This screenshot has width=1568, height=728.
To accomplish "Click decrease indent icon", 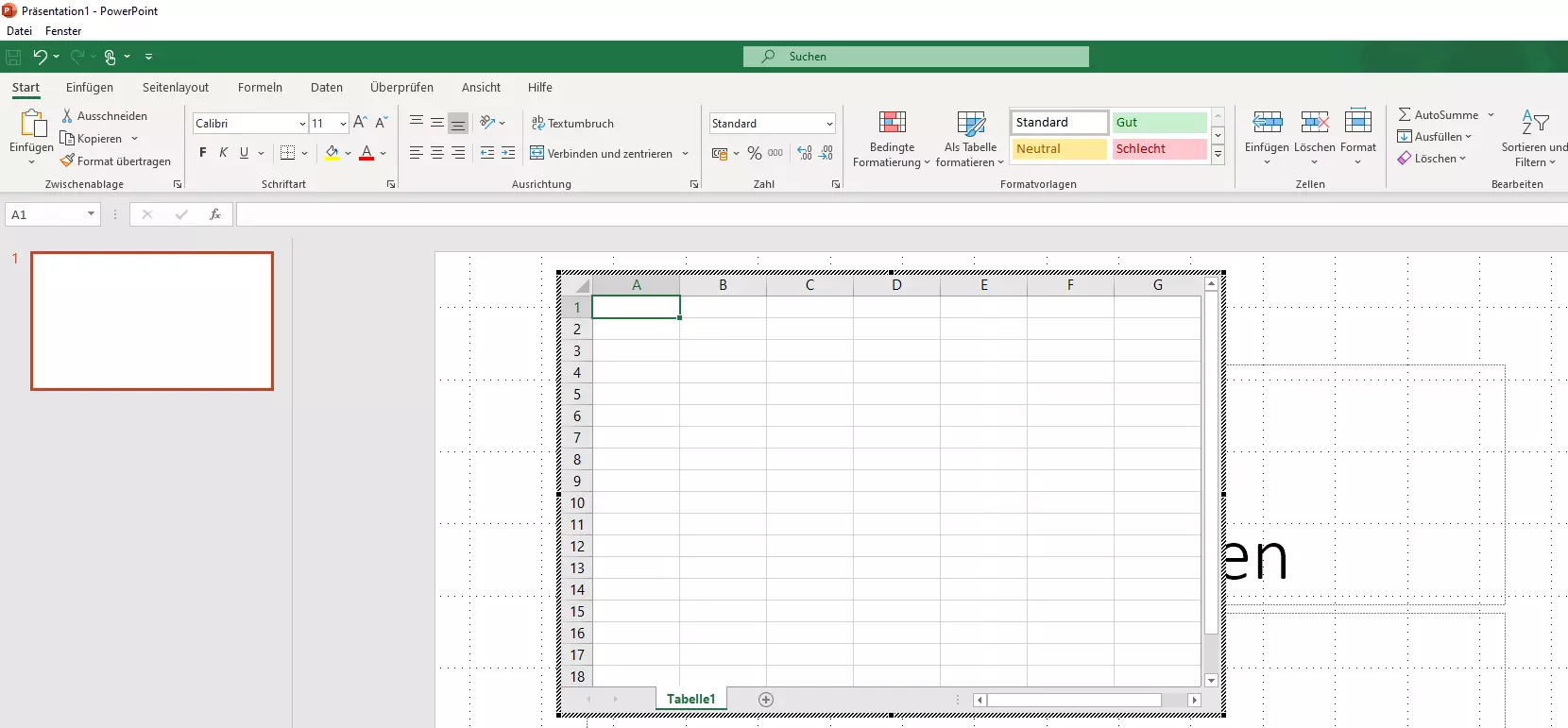I will 487,153.
